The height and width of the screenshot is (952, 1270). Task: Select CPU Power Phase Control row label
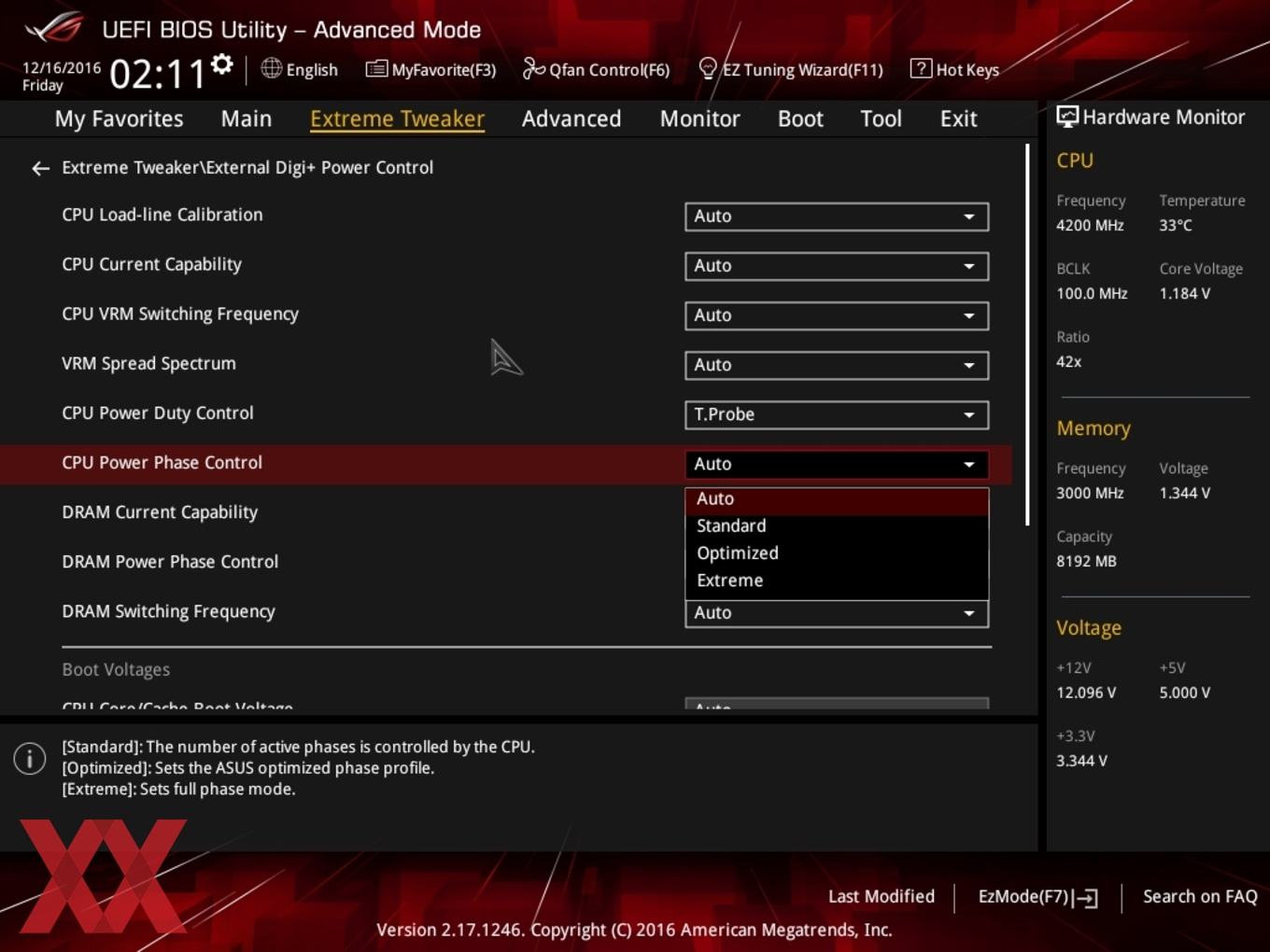pos(162,463)
